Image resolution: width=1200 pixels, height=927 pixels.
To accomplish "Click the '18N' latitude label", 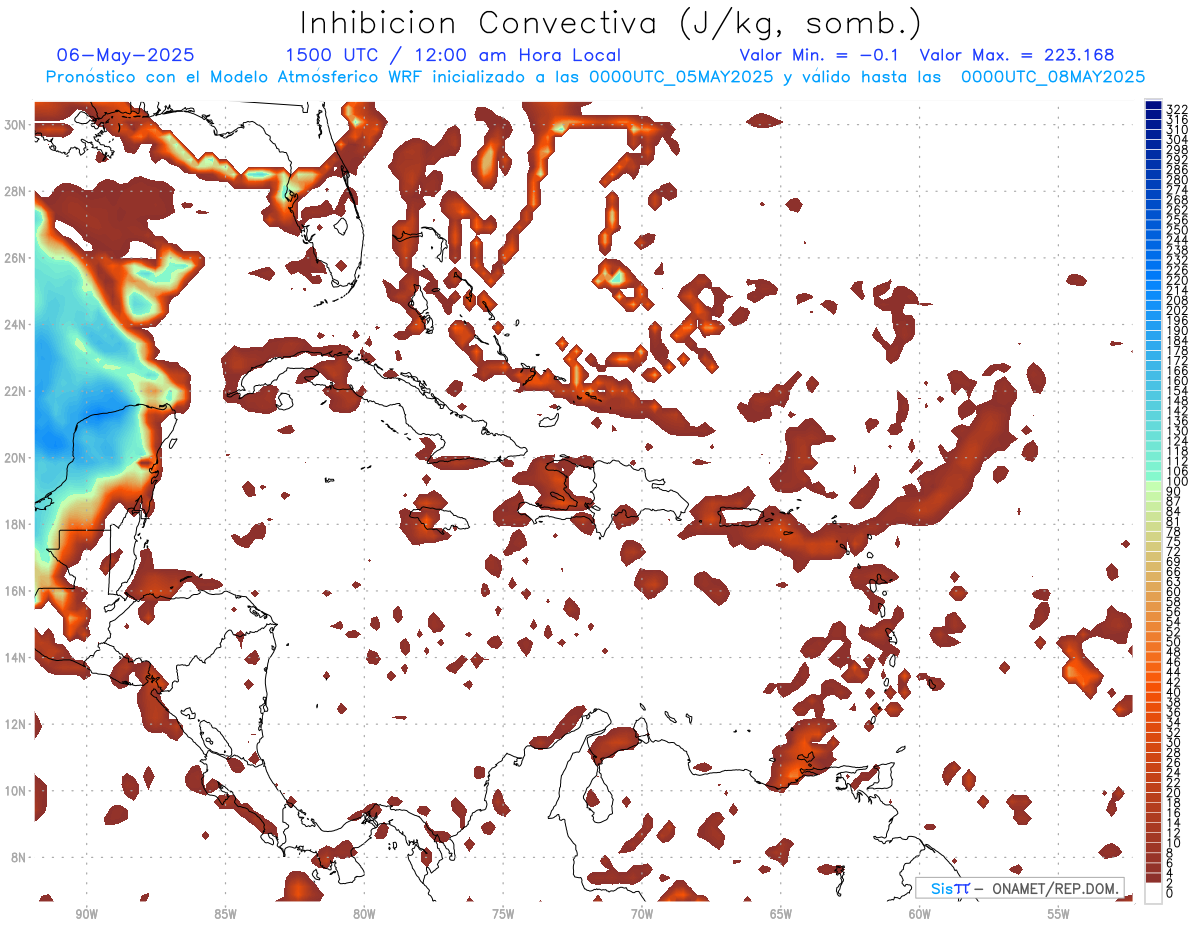I will click(17, 524).
